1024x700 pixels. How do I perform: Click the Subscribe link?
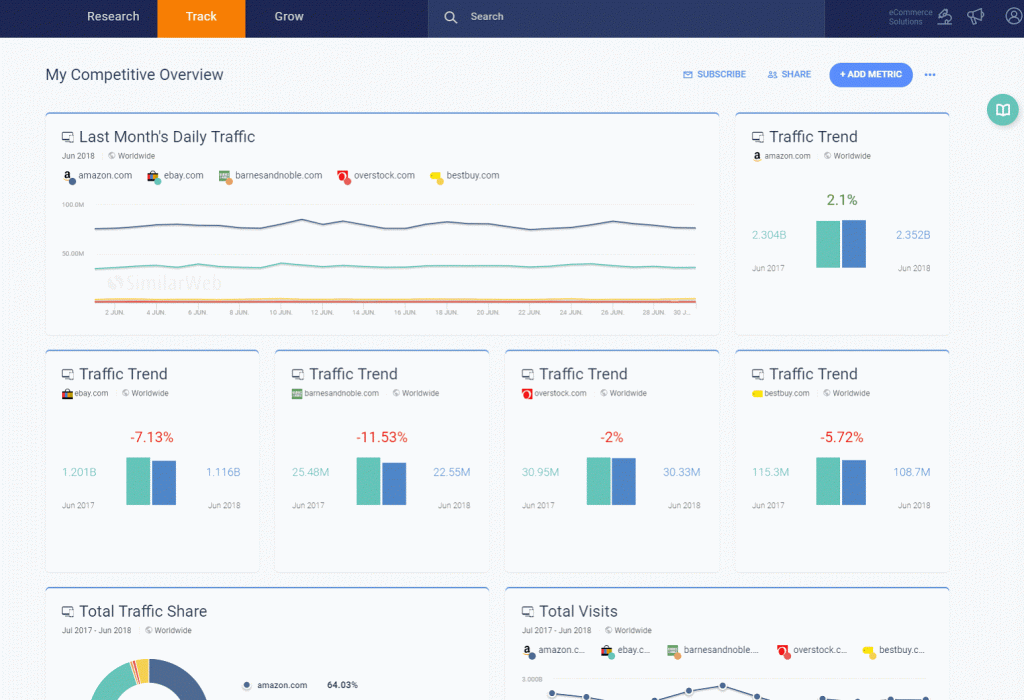[x=714, y=74]
